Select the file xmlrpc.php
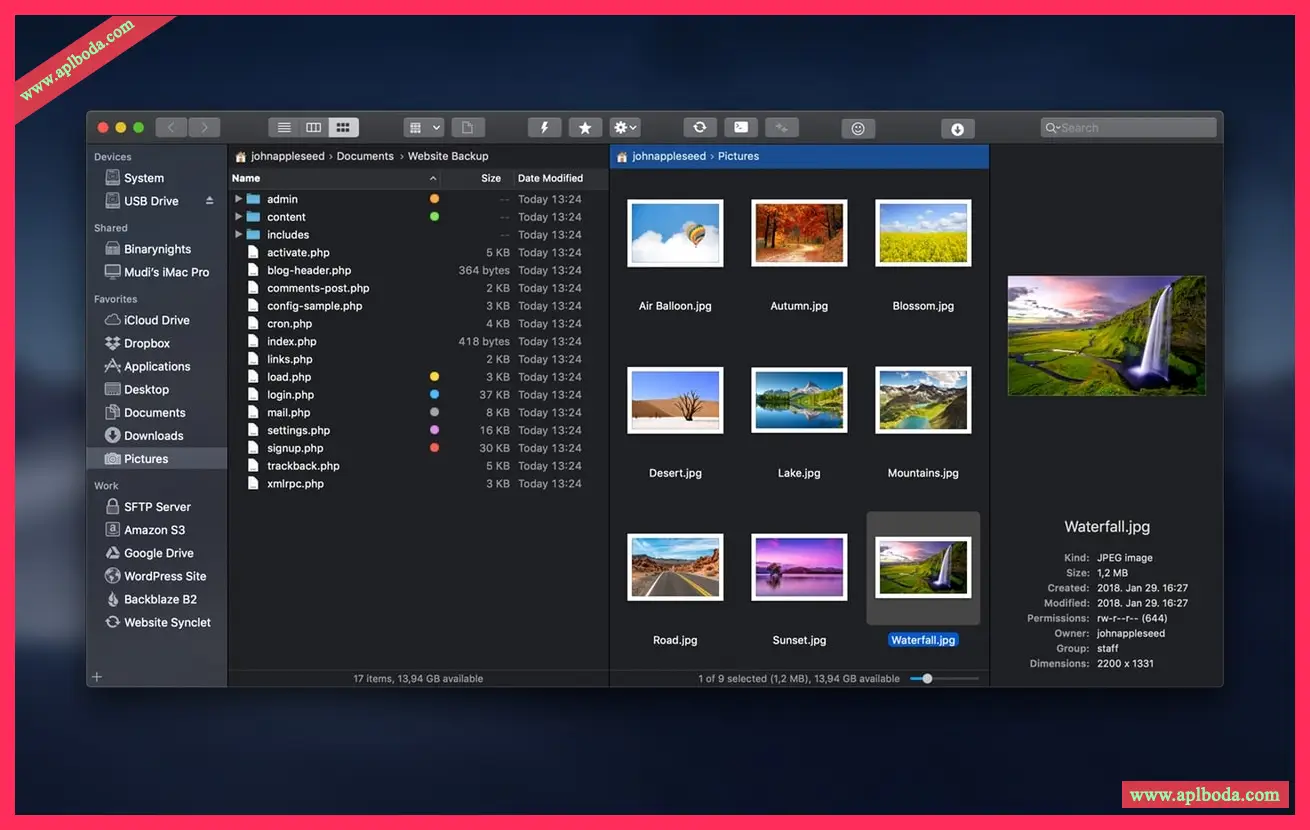 pos(419,484)
